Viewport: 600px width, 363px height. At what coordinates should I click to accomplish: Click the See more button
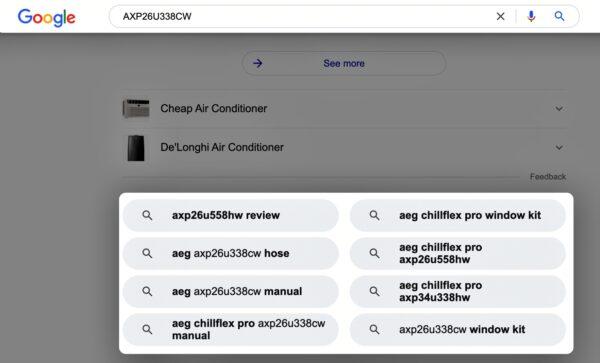click(x=344, y=63)
